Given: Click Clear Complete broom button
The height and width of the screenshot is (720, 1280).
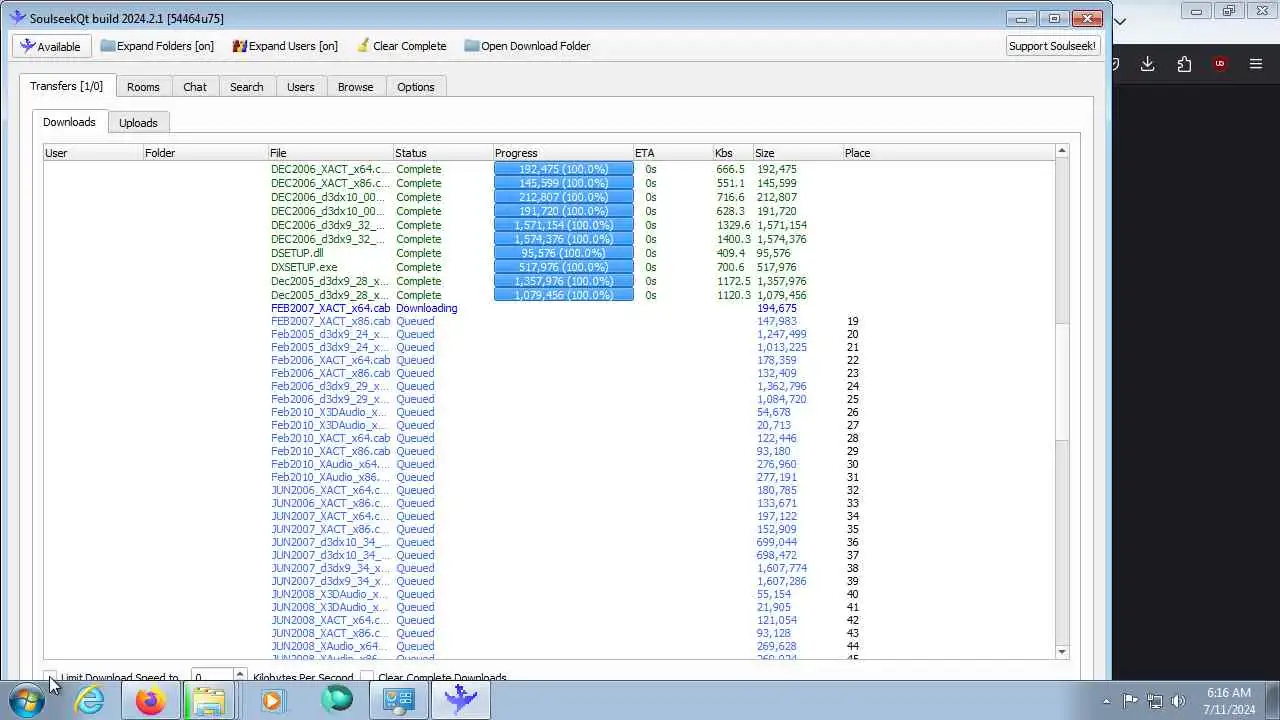Looking at the screenshot, I should [402, 46].
